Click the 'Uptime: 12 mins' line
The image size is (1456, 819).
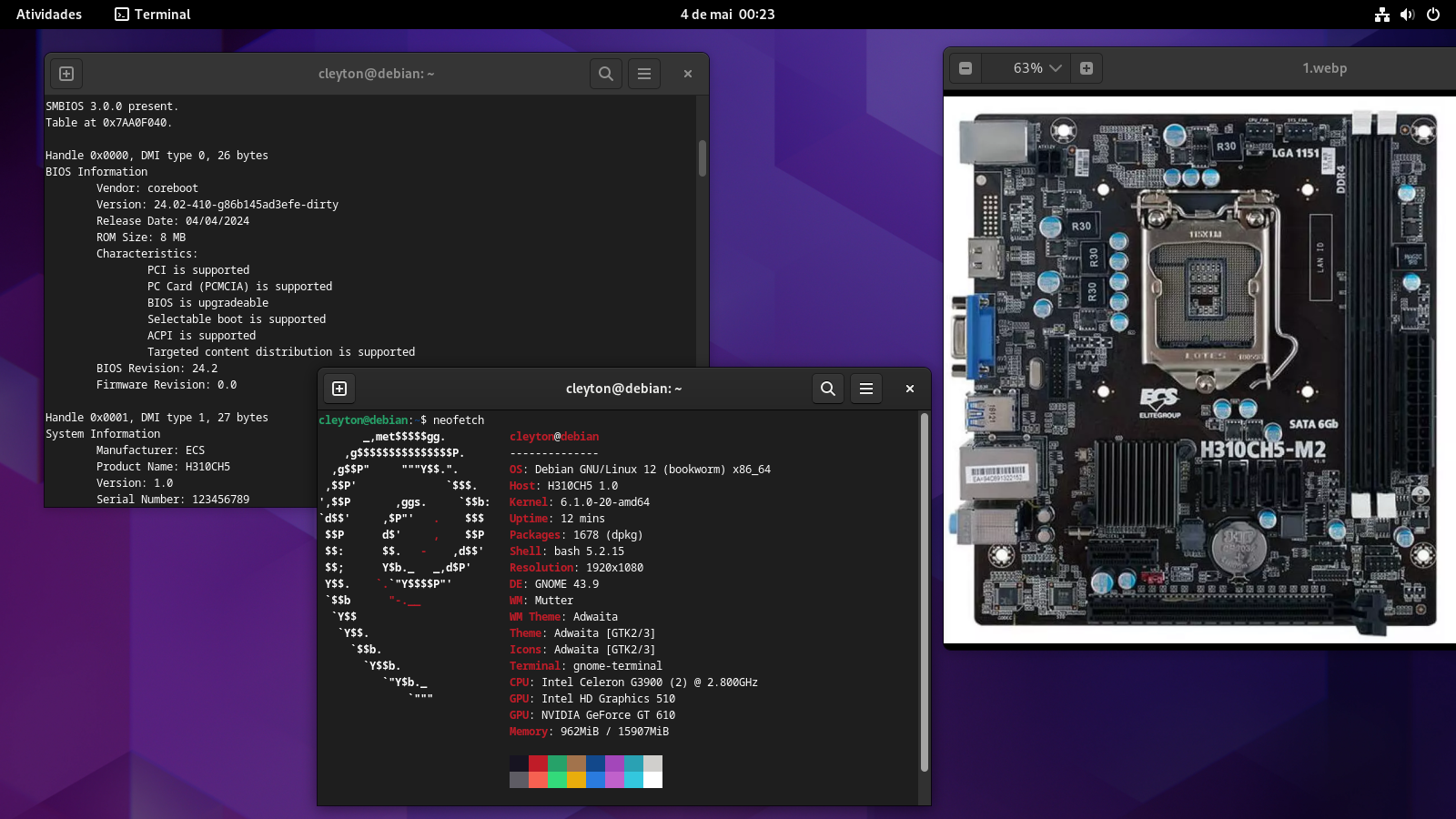click(x=557, y=519)
